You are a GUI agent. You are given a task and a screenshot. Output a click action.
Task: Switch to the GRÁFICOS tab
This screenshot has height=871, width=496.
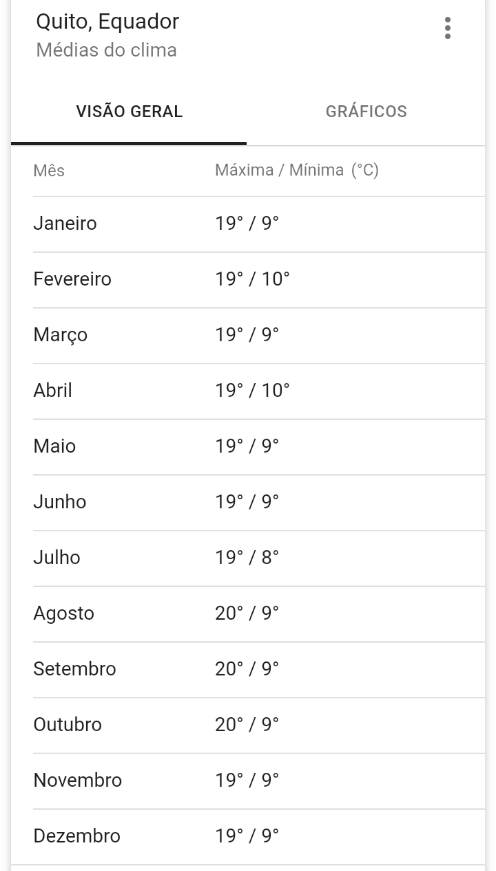pos(366,111)
